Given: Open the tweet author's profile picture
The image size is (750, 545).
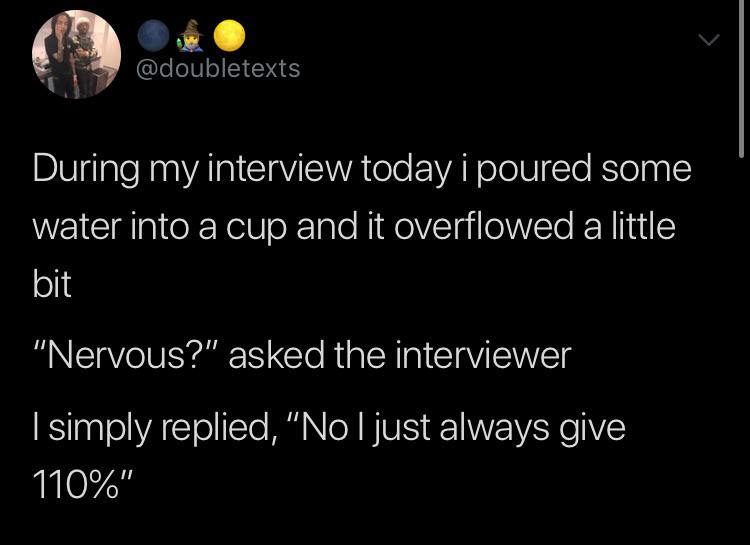Looking at the screenshot, I should coord(77,55).
